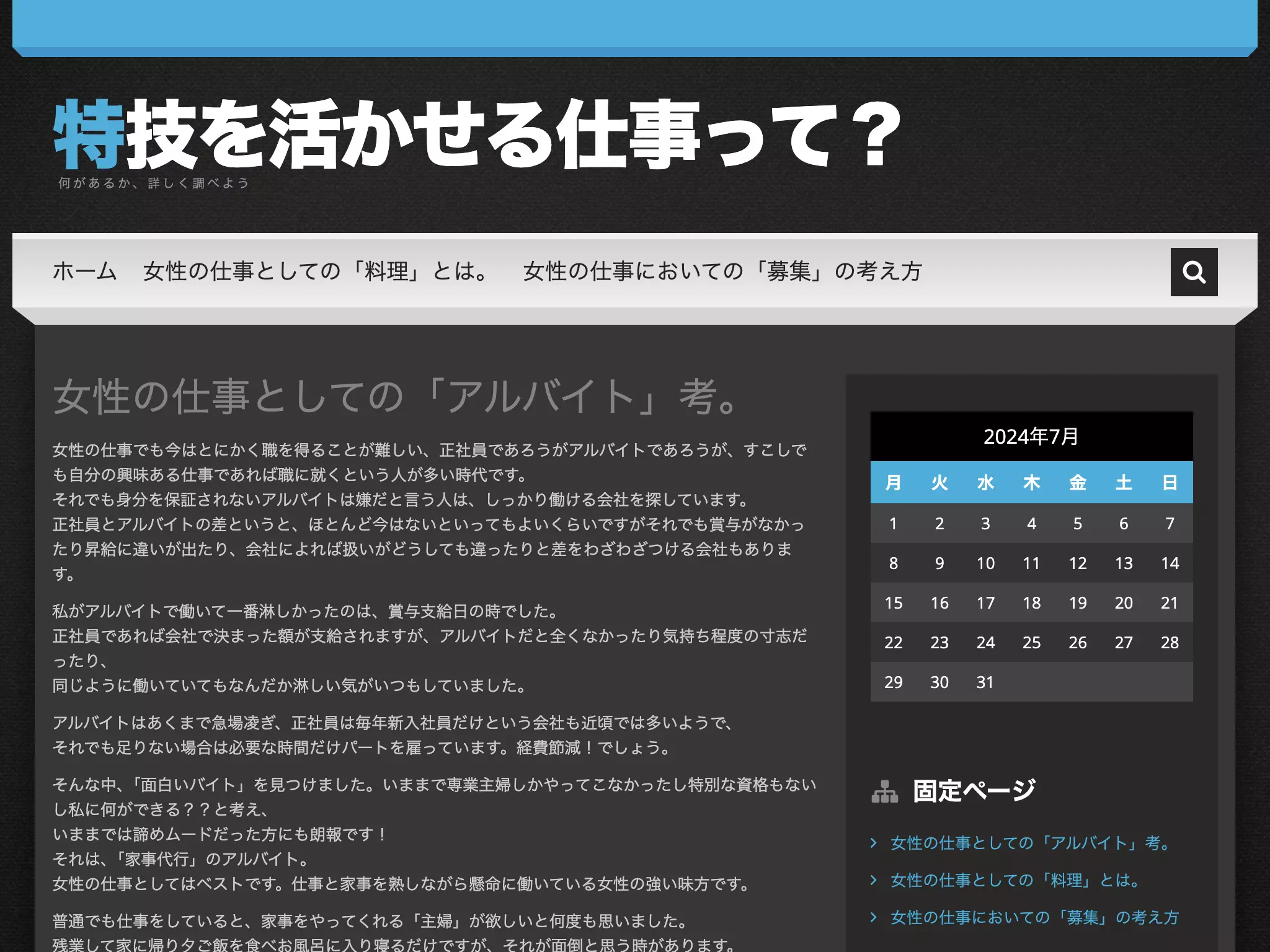This screenshot has height=952, width=1270.
Task: Click the line それは、「家事代行」のアルバイト。
Action: point(180,859)
